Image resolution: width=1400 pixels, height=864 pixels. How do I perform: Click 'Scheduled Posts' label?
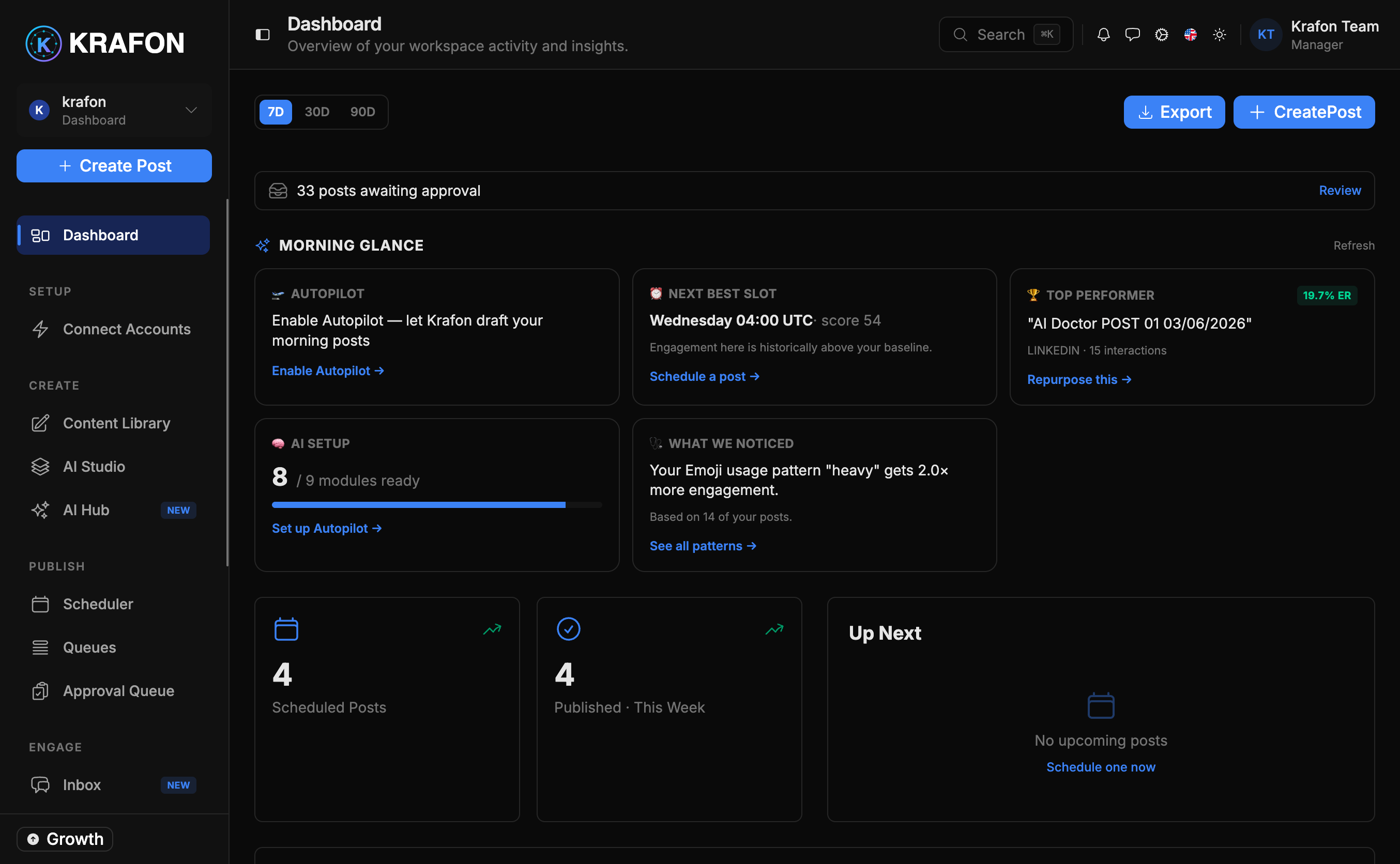click(329, 708)
